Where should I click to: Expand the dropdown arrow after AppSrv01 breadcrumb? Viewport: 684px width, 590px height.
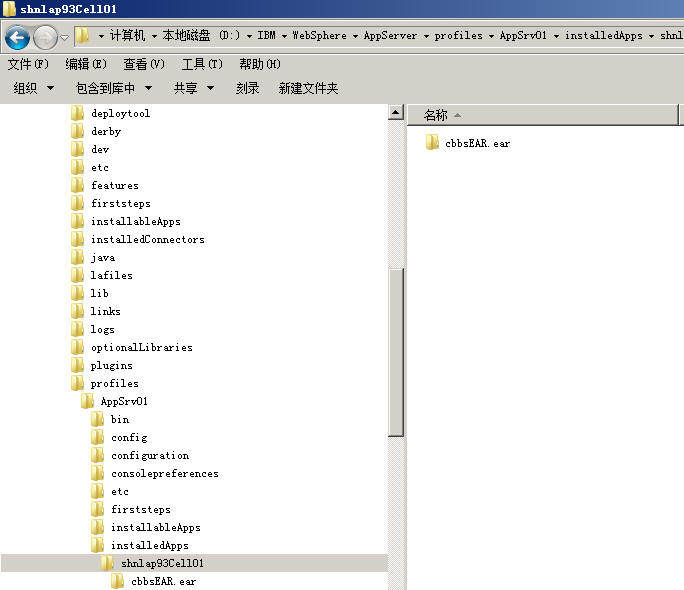click(x=556, y=36)
